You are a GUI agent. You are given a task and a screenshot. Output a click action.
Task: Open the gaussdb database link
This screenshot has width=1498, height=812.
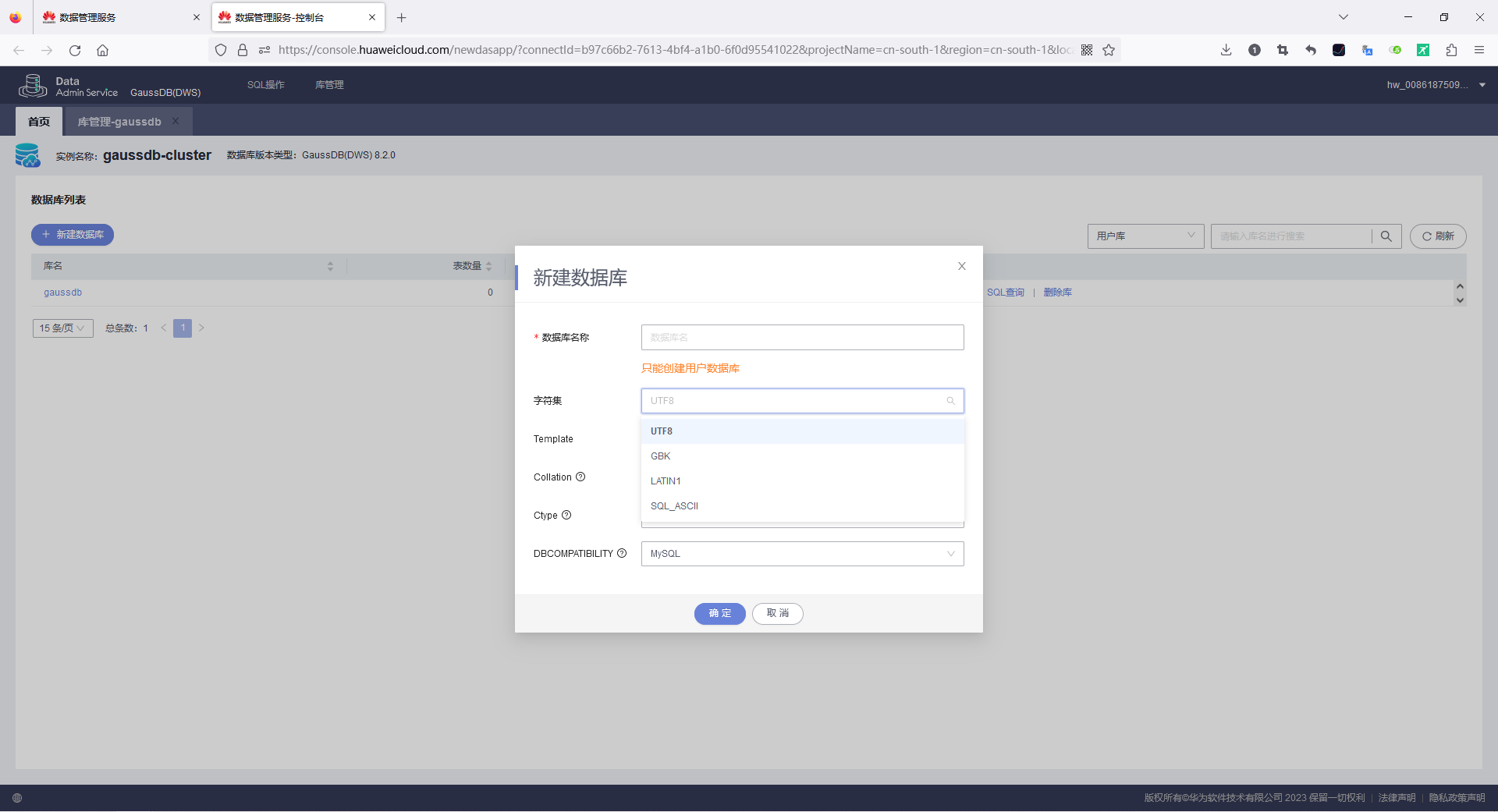[x=62, y=292]
